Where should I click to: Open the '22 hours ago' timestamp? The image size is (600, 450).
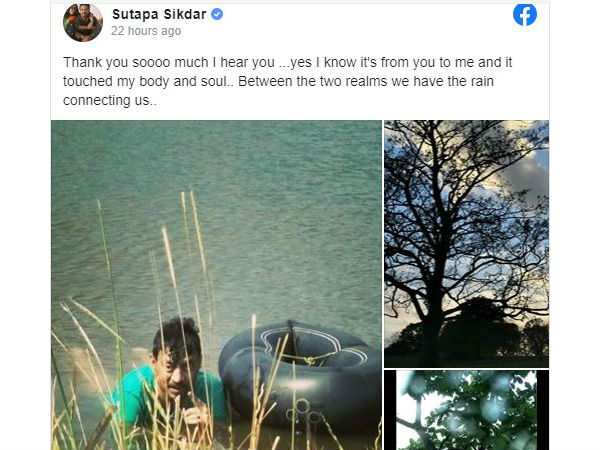pyautogui.click(x=146, y=31)
